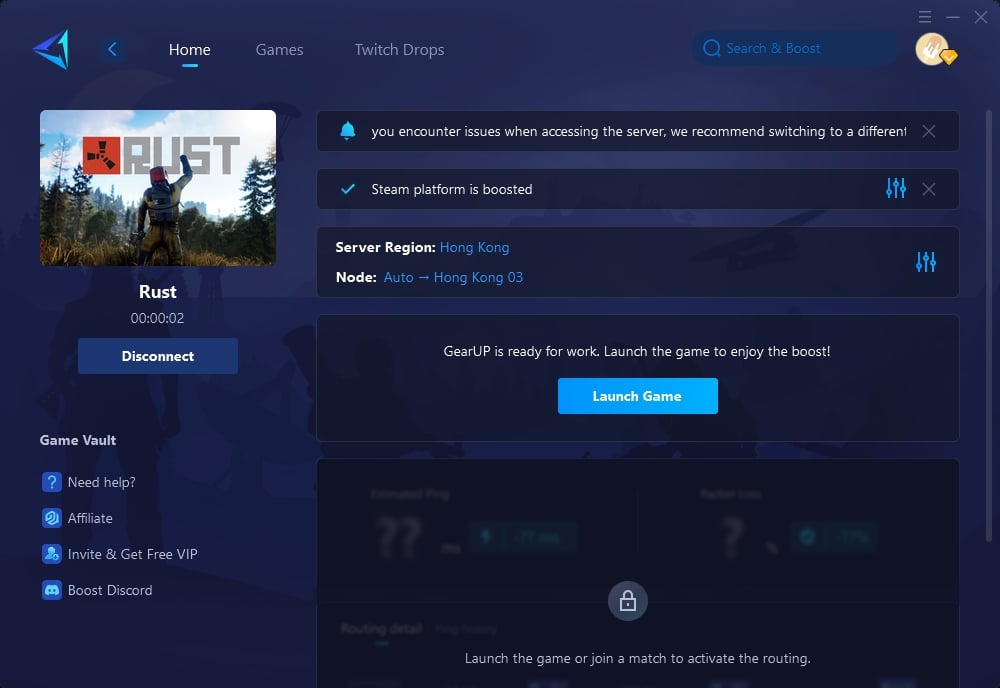Switch to the Home tab
This screenshot has width=1000, height=688.
pos(189,50)
